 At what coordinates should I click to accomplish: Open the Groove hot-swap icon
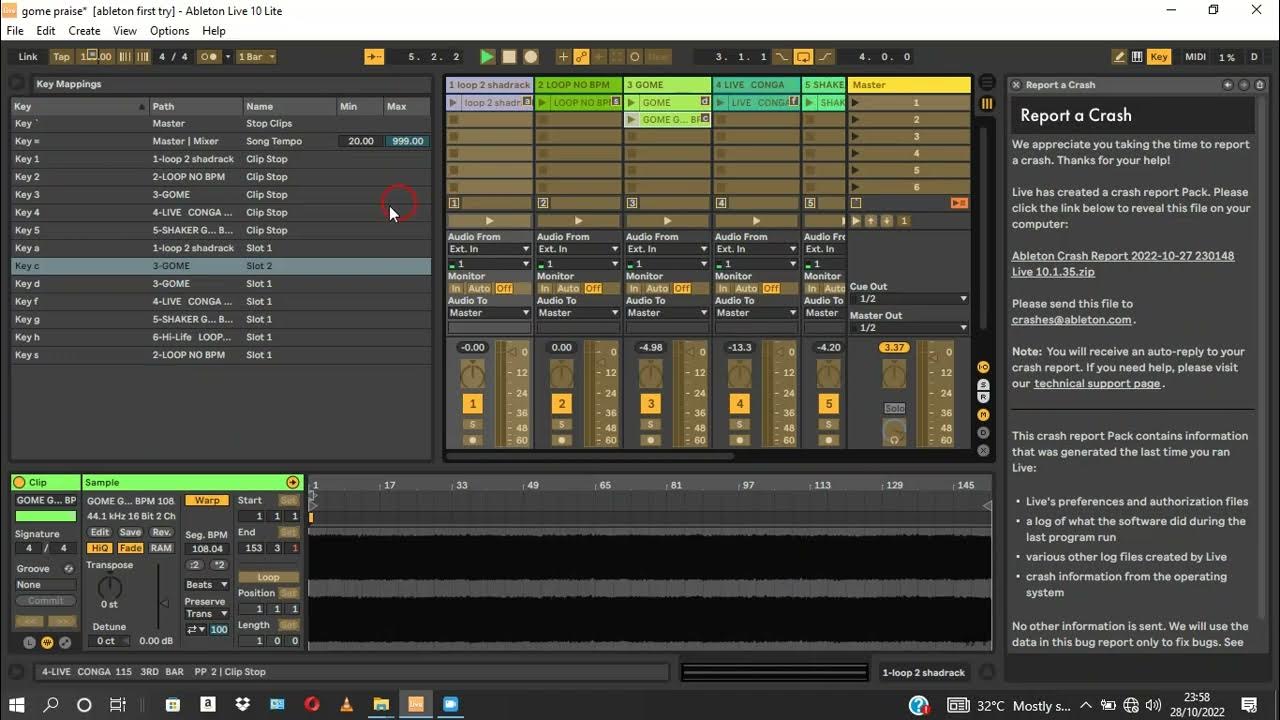click(69, 569)
